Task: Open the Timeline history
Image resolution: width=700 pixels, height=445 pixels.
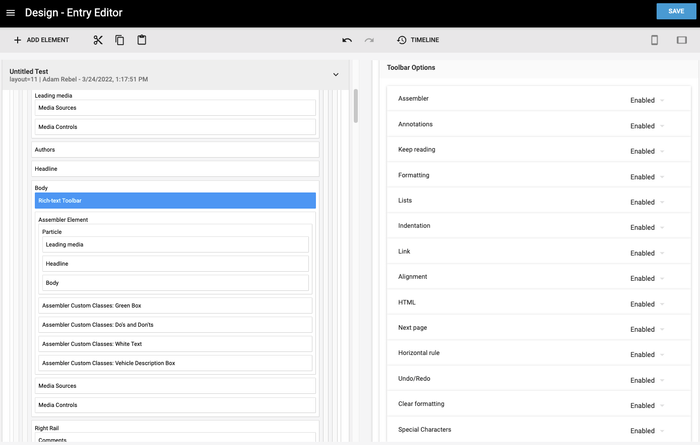Action: pyautogui.click(x=418, y=40)
